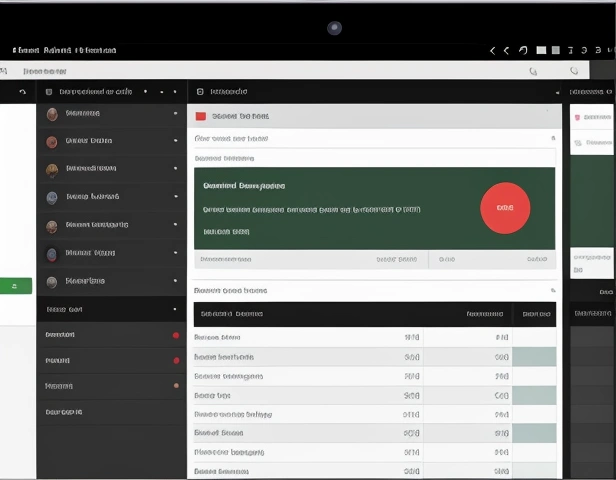The width and height of the screenshot is (616, 480).
Task: Select the first avatar item in the sidebar list
Action: click(x=52, y=114)
